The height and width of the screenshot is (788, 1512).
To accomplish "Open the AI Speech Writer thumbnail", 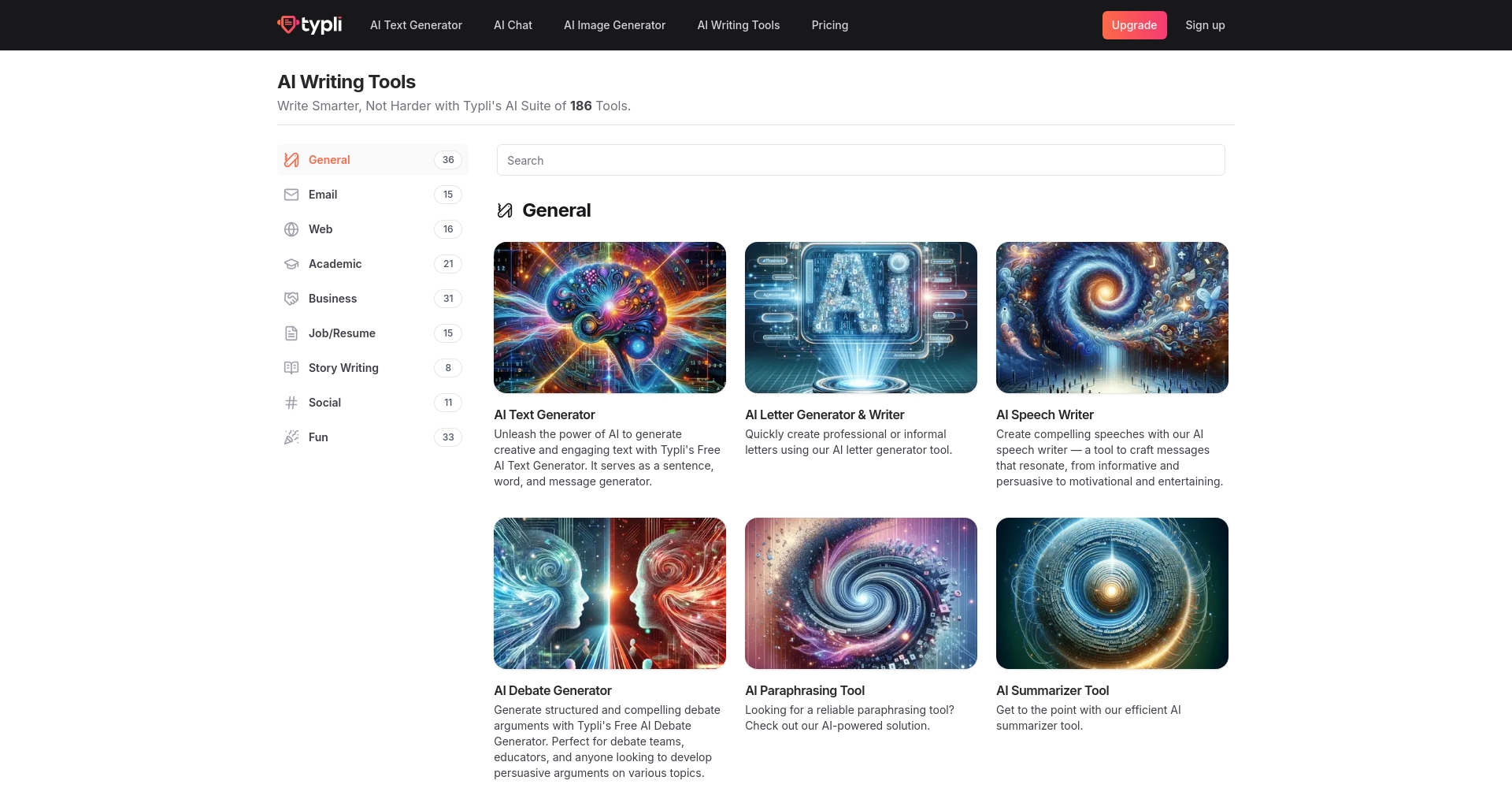I will (1111, 318).
